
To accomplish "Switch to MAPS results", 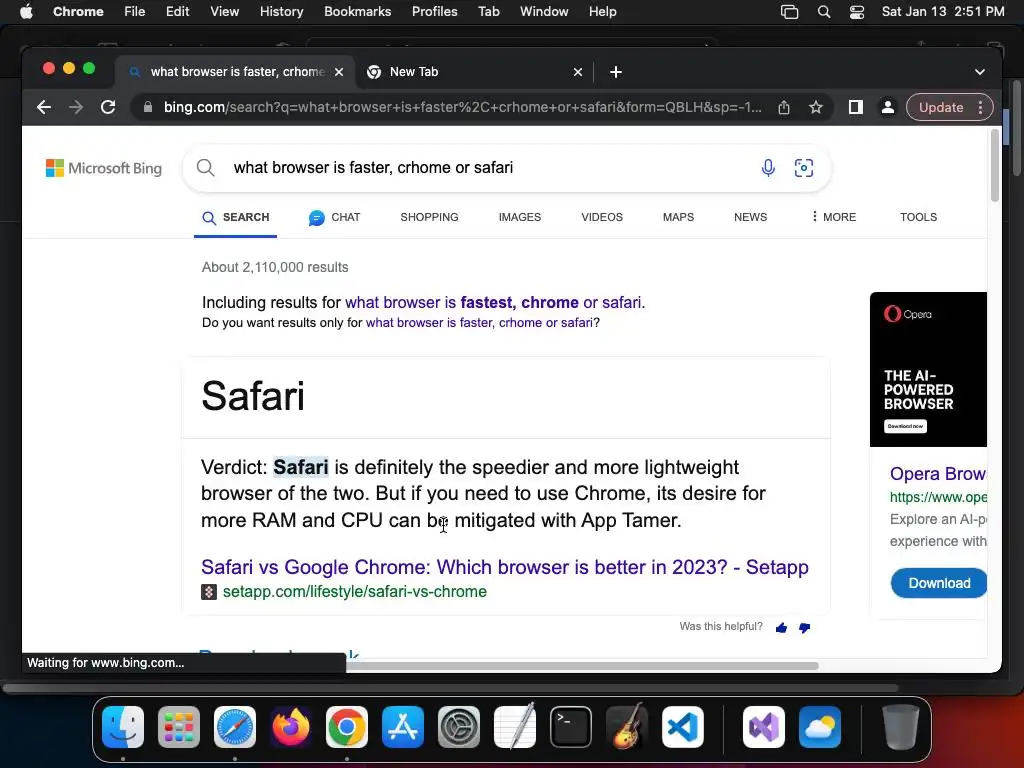I will 678,217.
